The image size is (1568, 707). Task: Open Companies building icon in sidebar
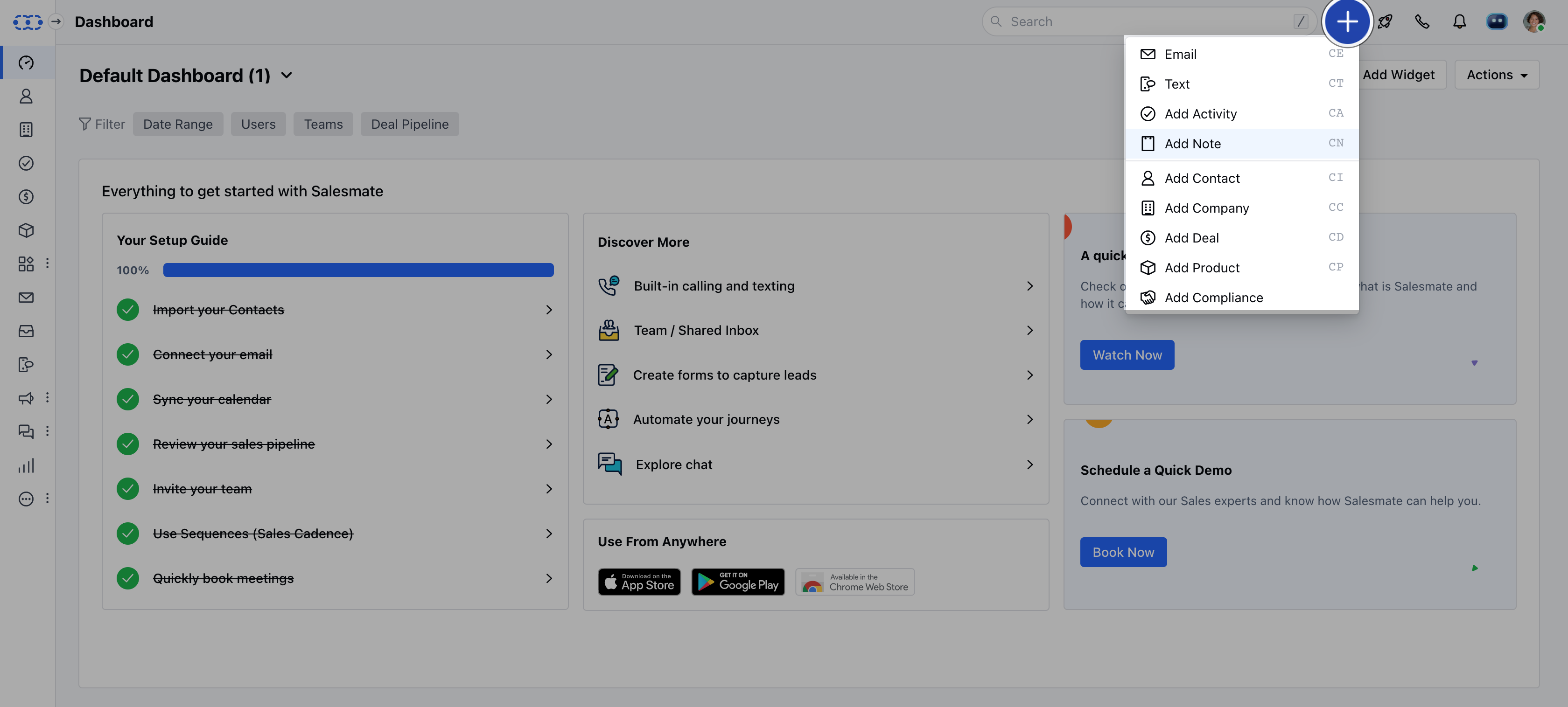pyautogui.click(x=26, y=130)
